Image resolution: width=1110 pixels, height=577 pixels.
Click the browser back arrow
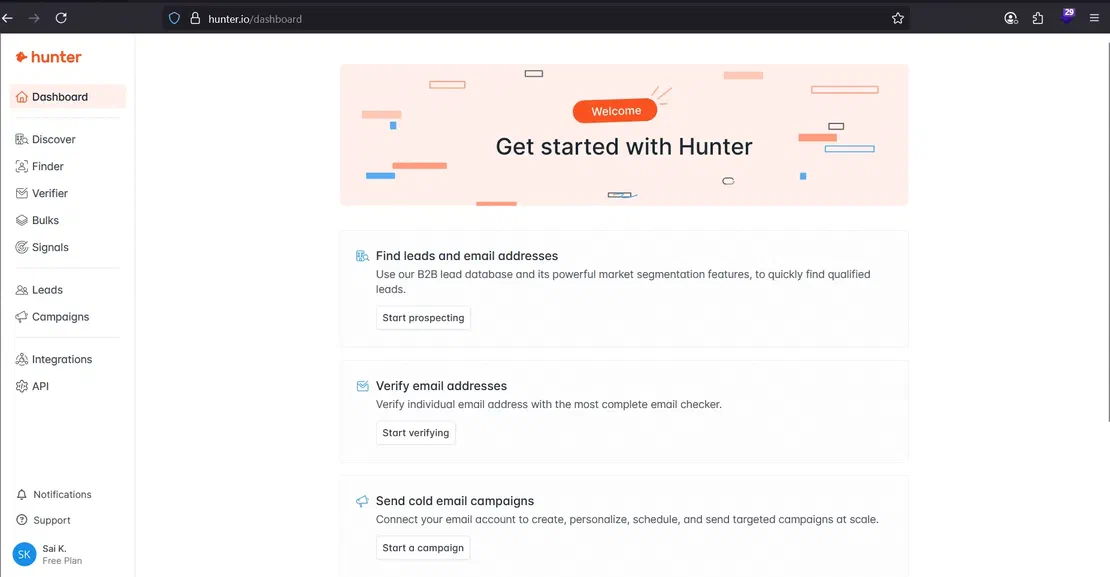tap(8, 18)
